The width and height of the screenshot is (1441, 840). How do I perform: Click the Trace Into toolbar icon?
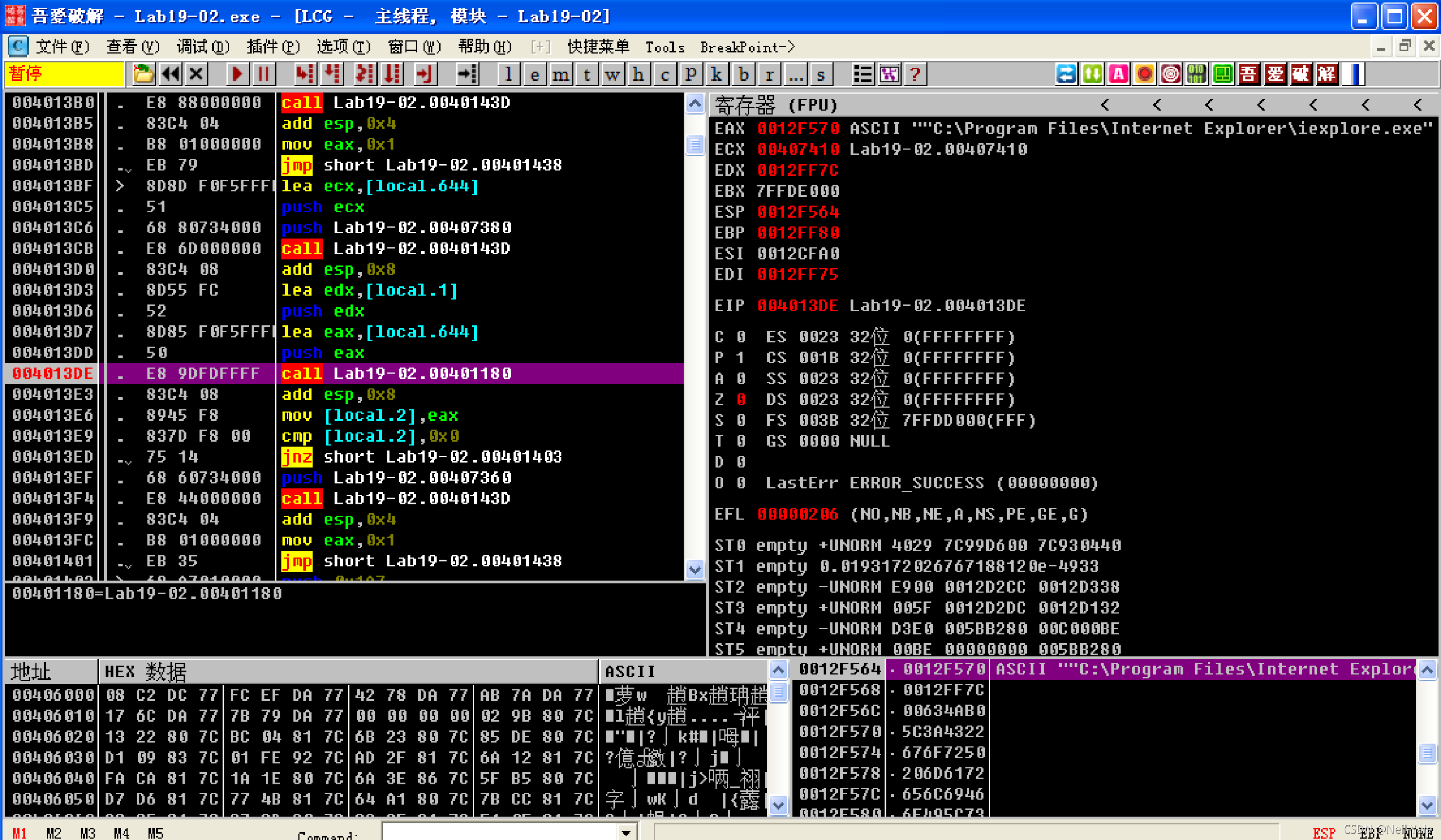click(365, 74)
